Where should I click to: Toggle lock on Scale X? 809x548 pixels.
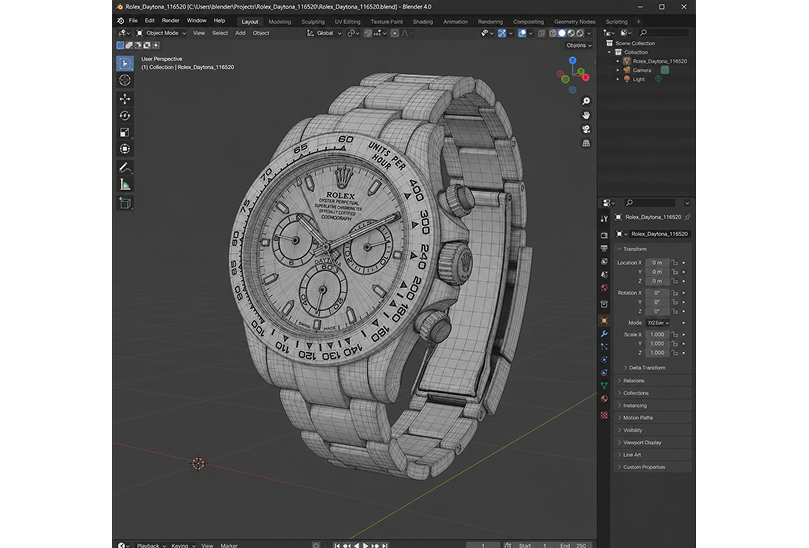[x=674, y=334]
